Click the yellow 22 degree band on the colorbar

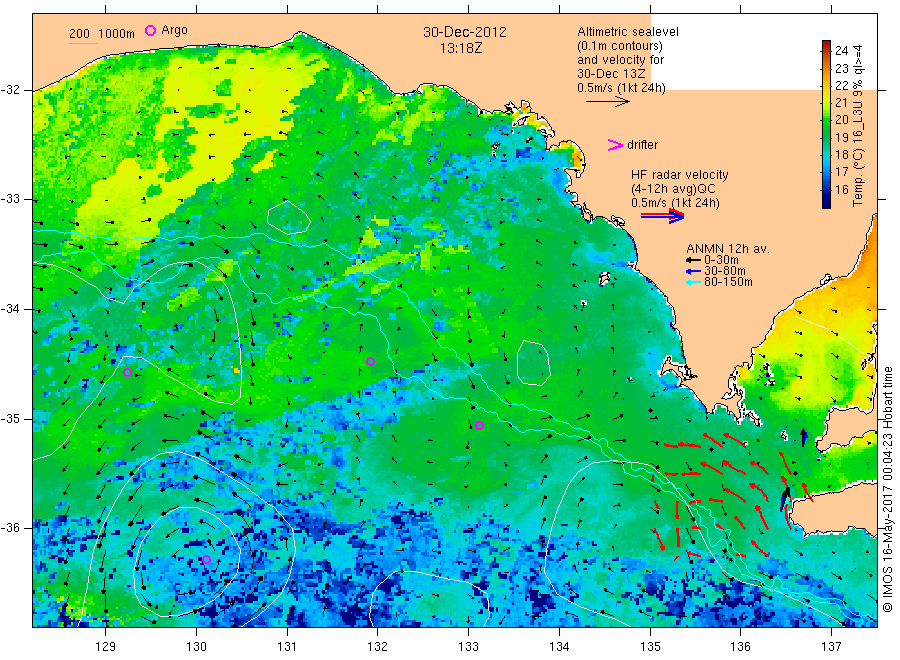tap(826, 86)
